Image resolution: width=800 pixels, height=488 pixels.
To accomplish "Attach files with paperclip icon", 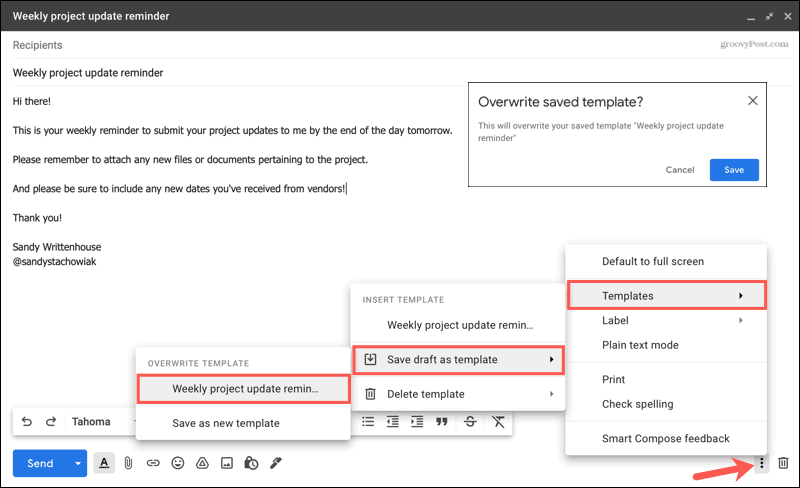I will click(x=129, y=463).
